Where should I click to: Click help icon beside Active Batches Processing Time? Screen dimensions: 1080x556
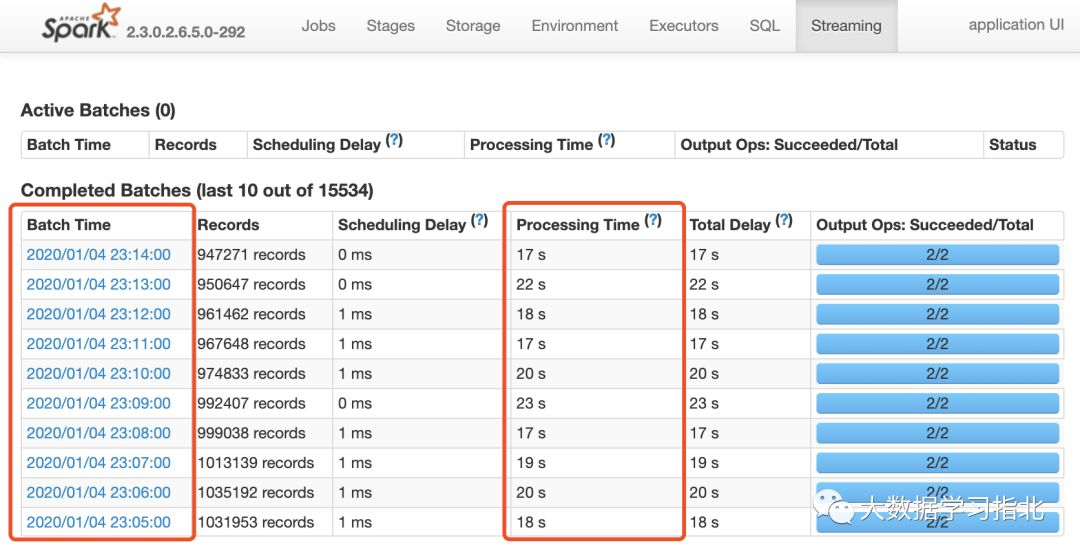(607, 141)
